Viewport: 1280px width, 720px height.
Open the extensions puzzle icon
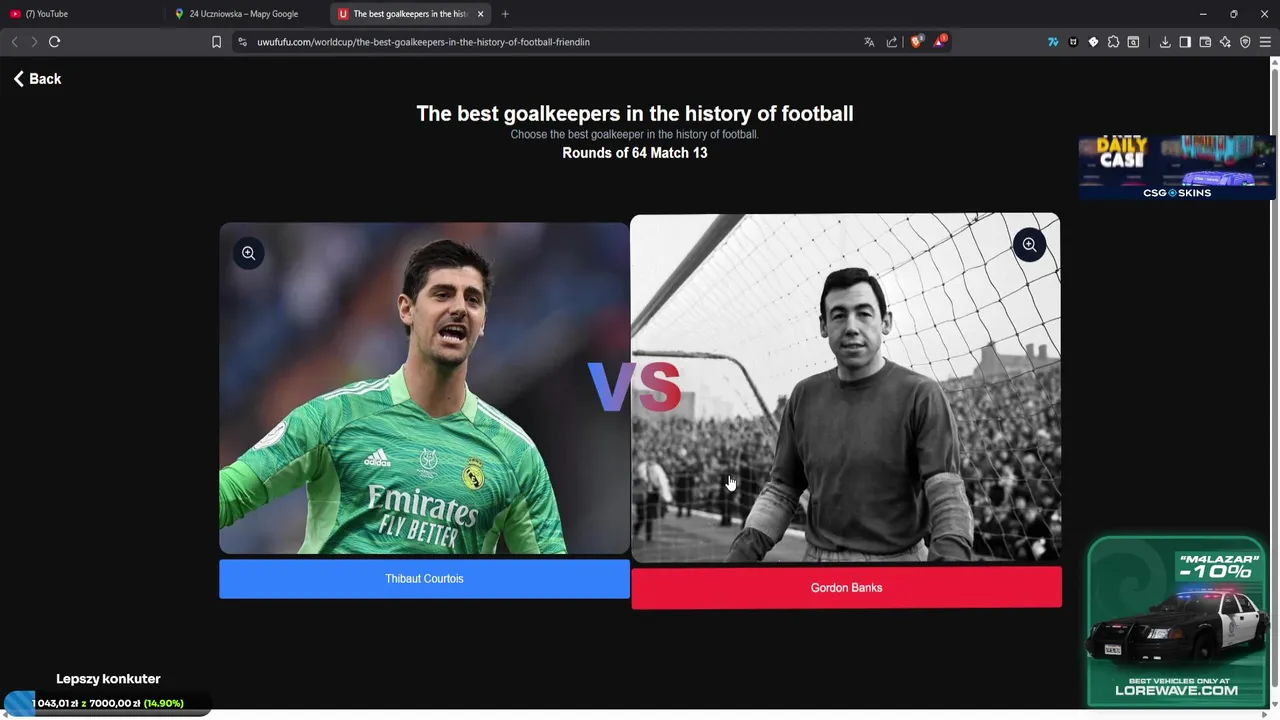(1113, 42)
